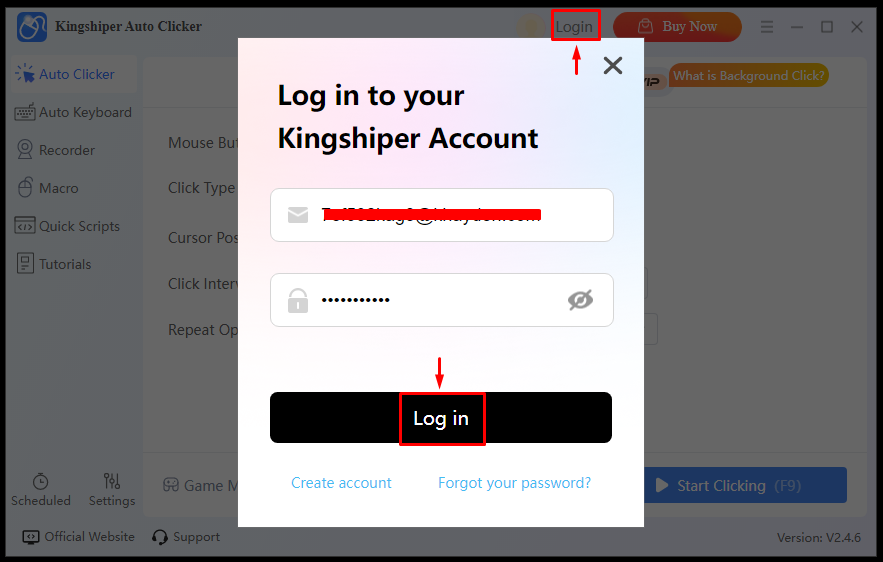Open the Official Website link
Screen dimensions: 883x562
[78, 537]
